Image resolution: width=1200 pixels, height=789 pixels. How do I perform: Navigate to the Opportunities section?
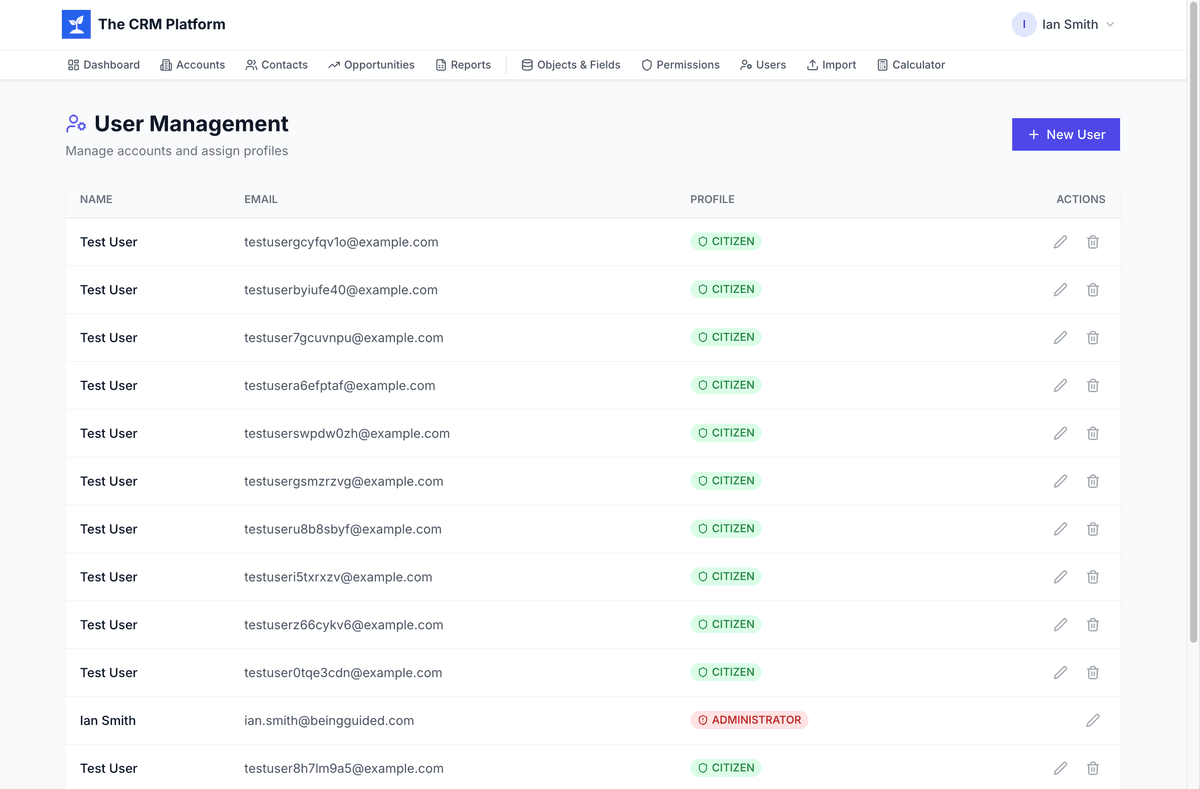click(x=371, y=65)
